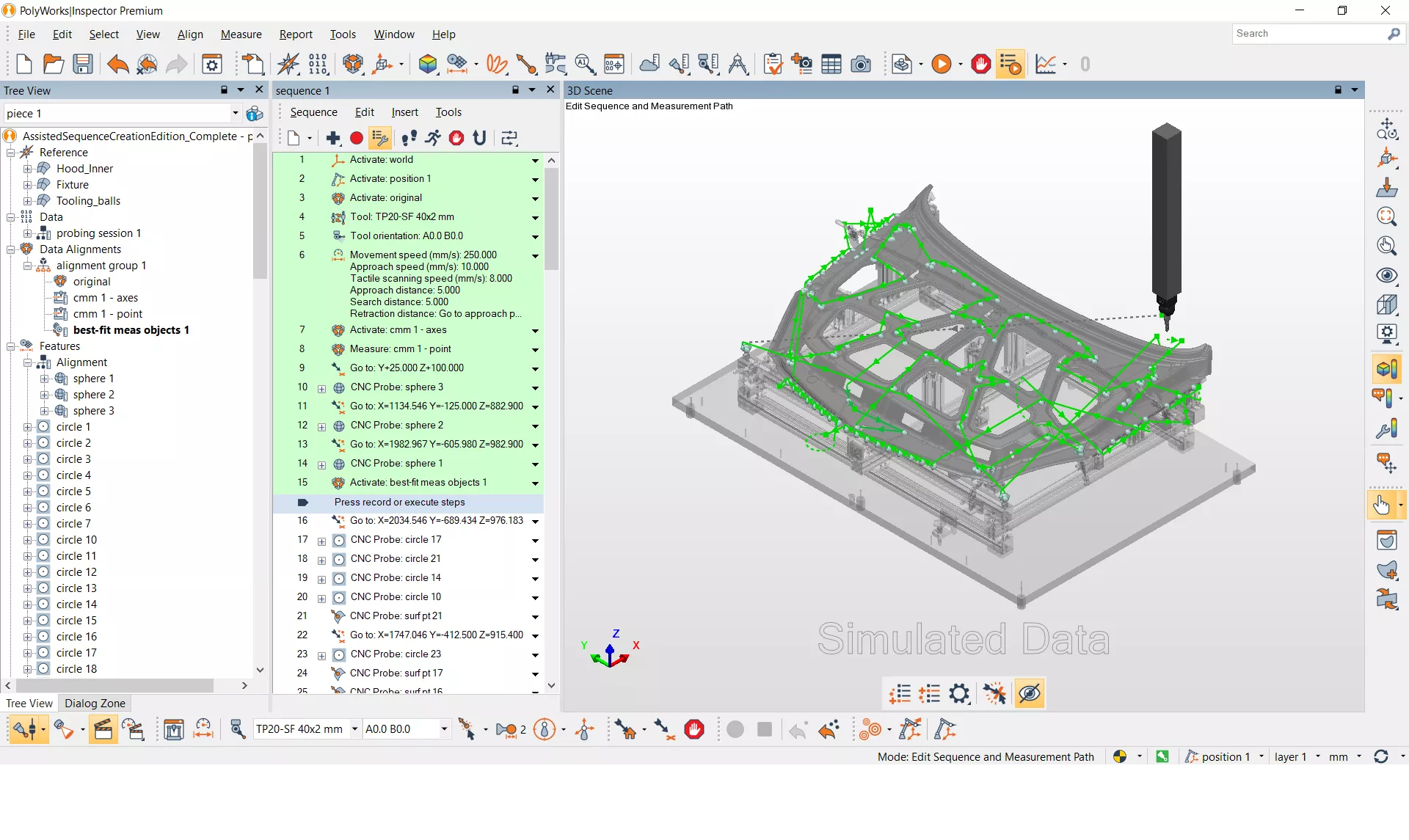
Task: Click the table report icon in main toolbar
Action: click(x=831, y=65)
